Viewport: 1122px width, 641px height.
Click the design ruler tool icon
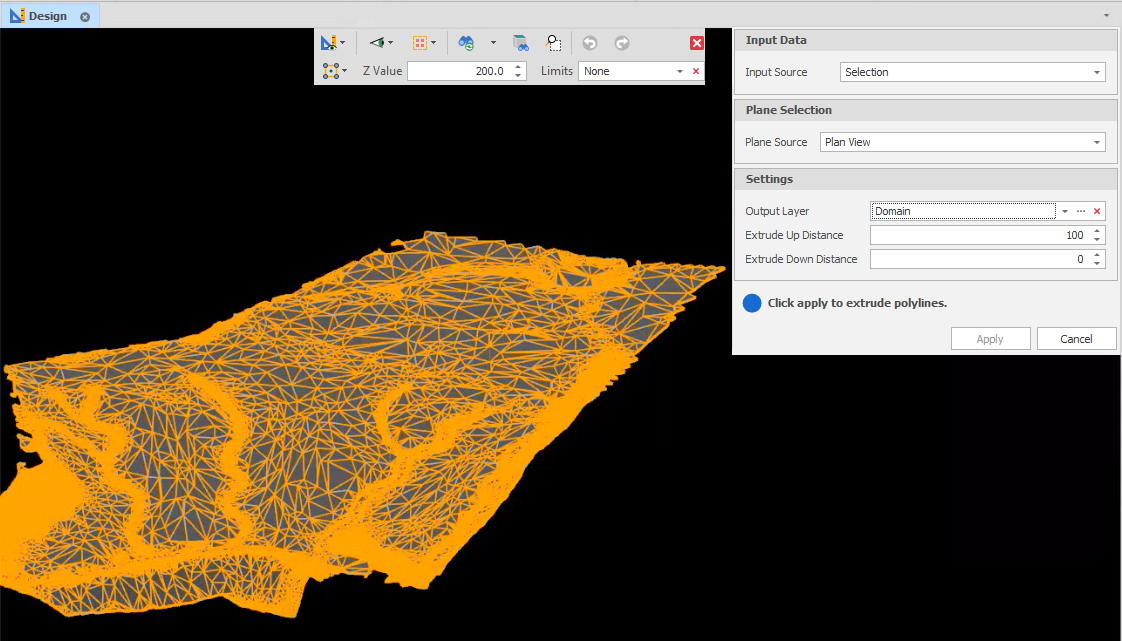tap(328, 43)
